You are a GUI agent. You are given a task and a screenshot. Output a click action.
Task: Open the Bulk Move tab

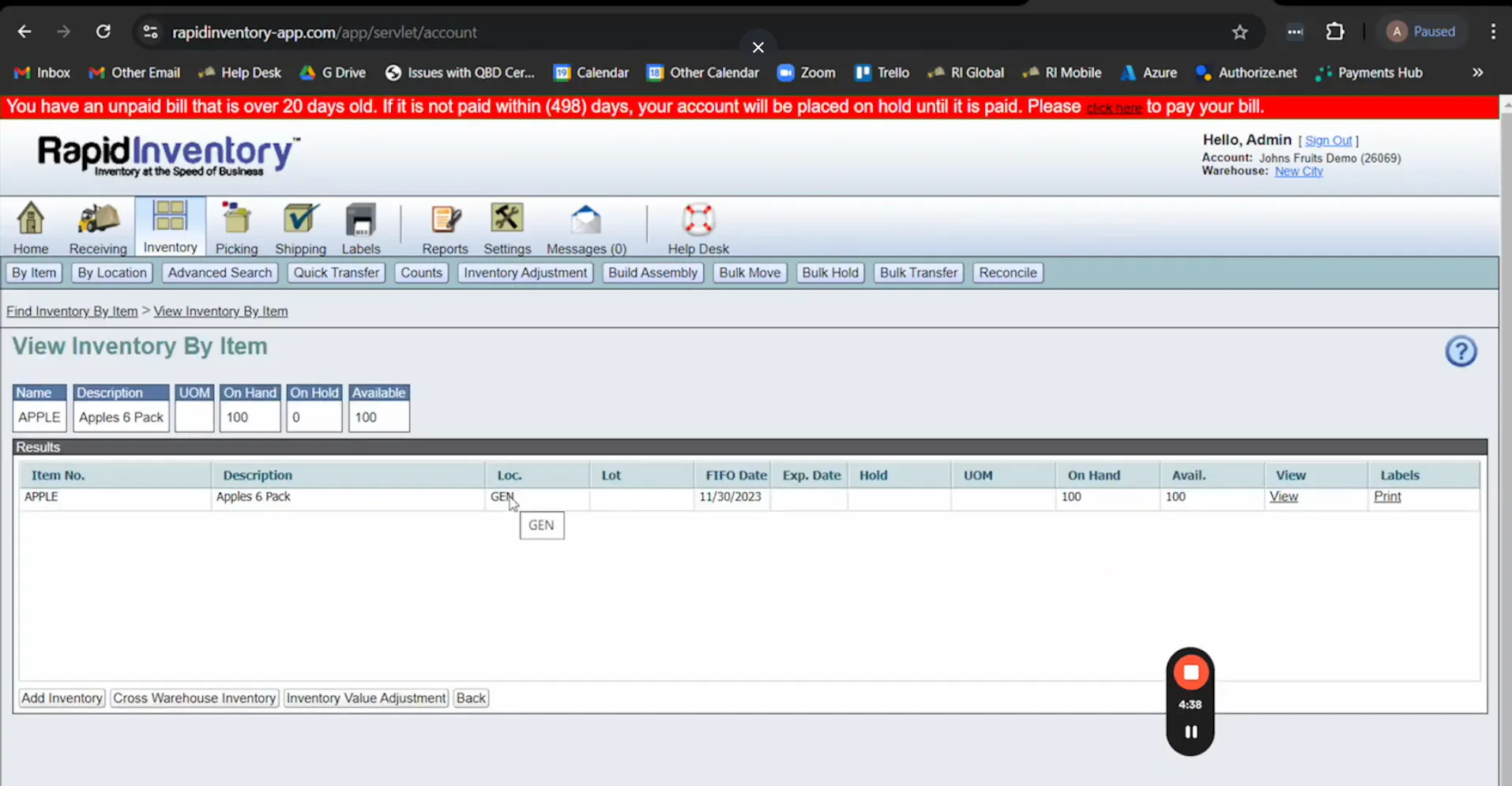pyautogui.click(x=750, y=273)
